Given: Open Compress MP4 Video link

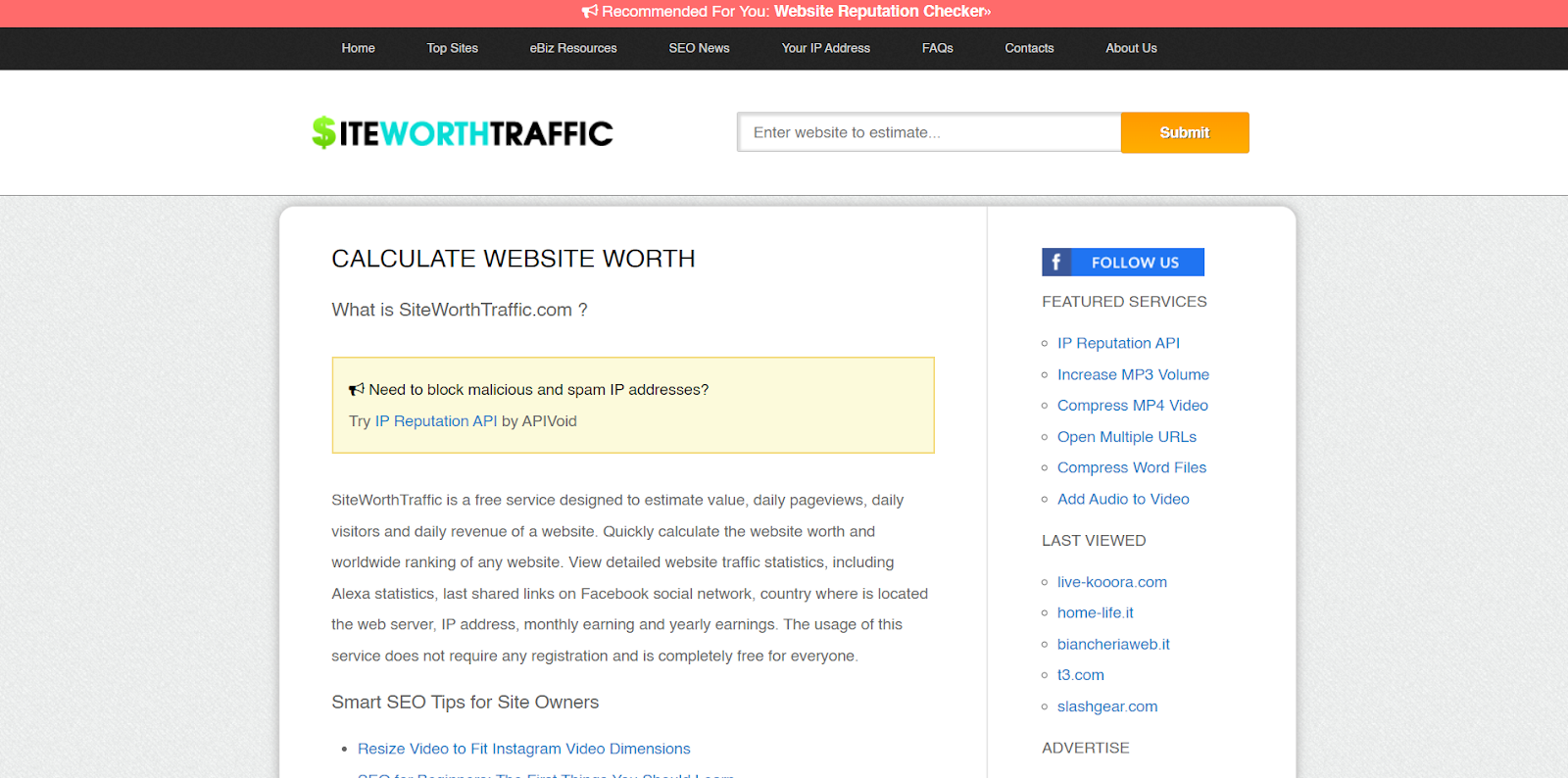Looking at the screenshot, I should (x=1133, y=406).
